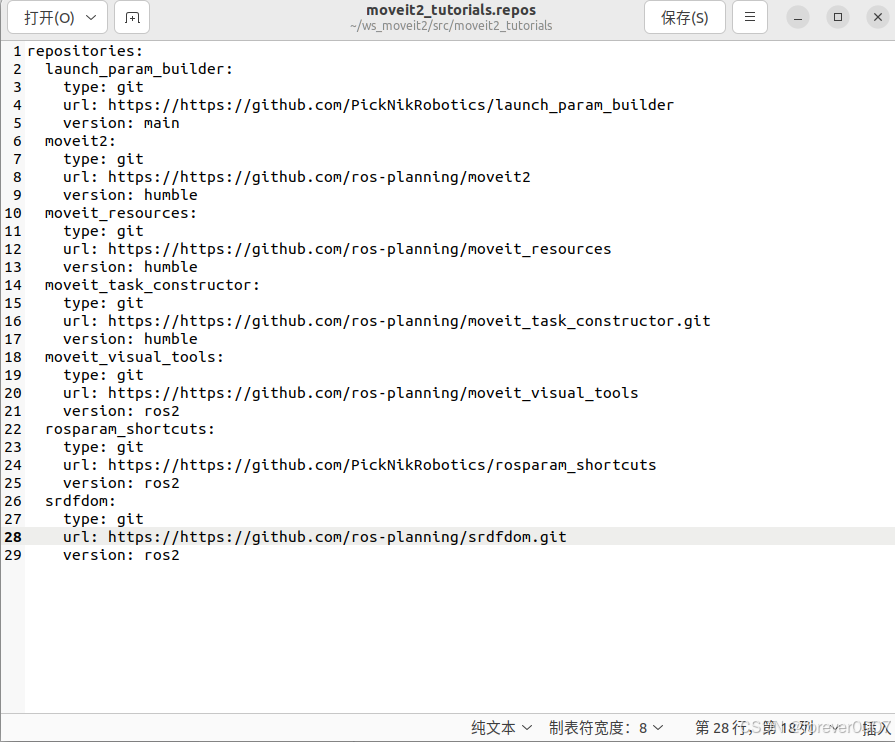
Task: Click the 'rosparam_shortcuts:' key line
Action: [x=130, y=429]
